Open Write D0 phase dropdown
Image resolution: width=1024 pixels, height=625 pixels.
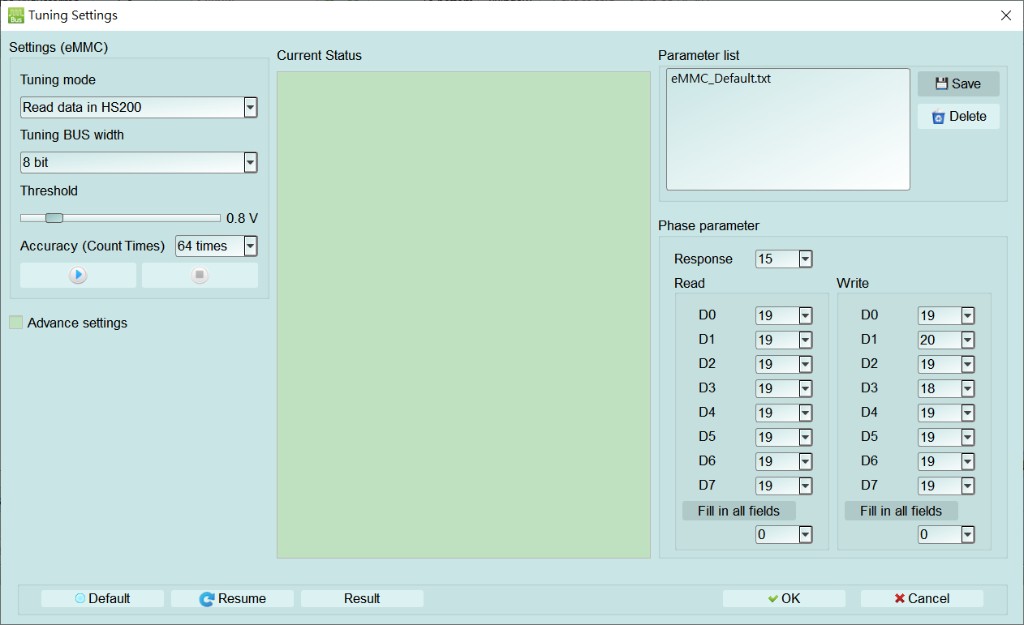pyautogui.click(x=967, y=316)
